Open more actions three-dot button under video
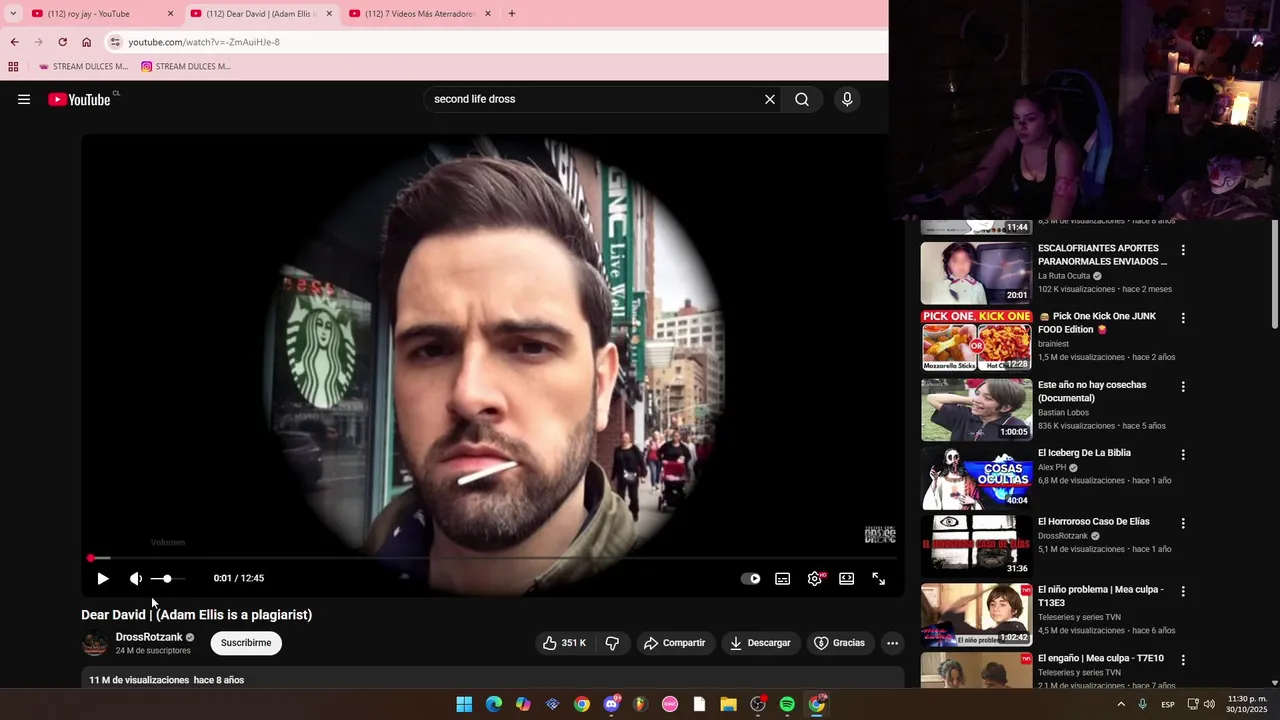The height and width of the screenshot is (720, 1280). (892, 643)
